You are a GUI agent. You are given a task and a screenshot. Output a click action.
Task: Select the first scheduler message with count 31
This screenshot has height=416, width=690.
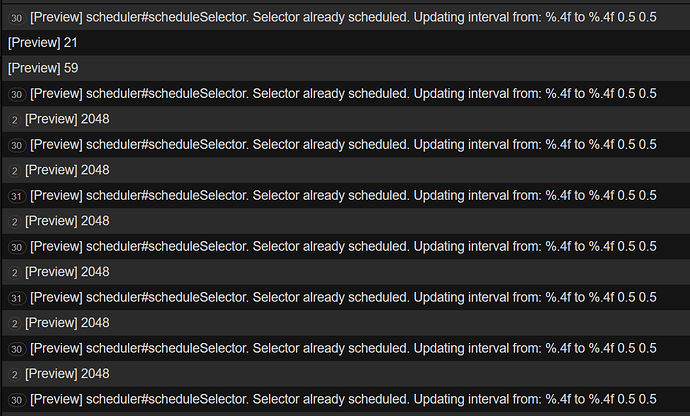click(343, 195)
